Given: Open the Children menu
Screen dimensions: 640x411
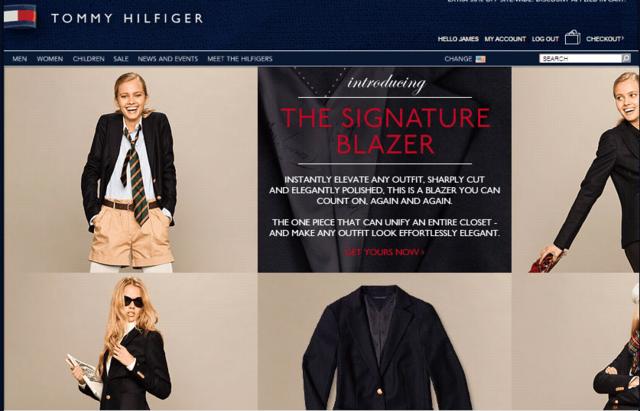Looking at the screenshot, I should click(89, 59).
